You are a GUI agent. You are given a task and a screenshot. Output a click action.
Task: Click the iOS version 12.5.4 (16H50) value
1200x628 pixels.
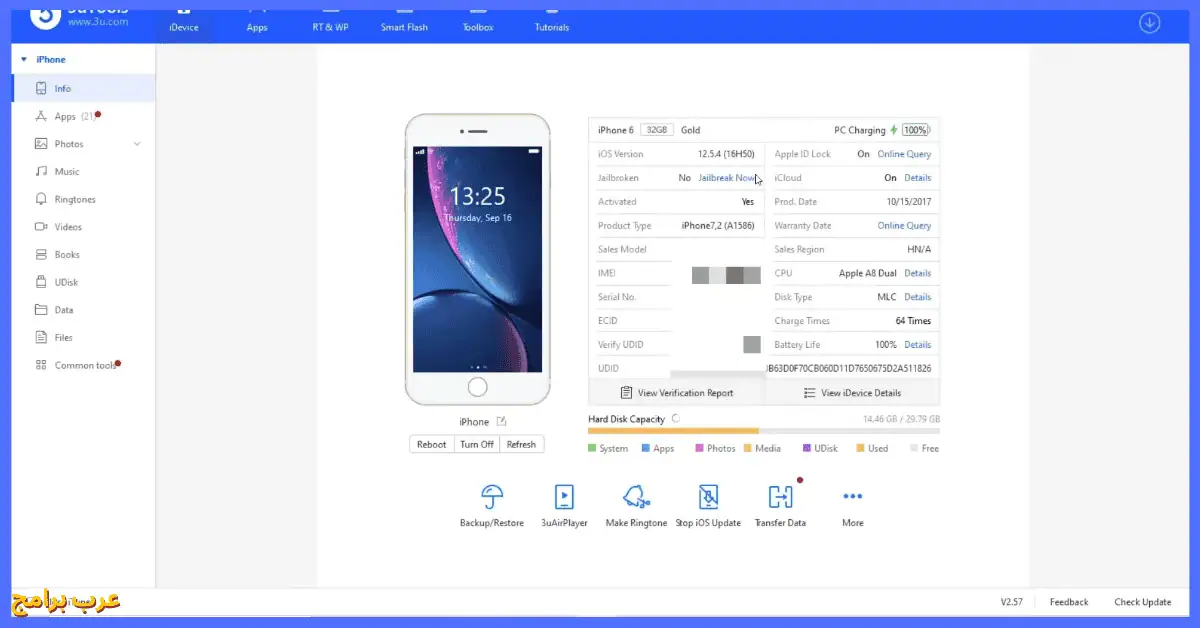[x=726, y=154]
